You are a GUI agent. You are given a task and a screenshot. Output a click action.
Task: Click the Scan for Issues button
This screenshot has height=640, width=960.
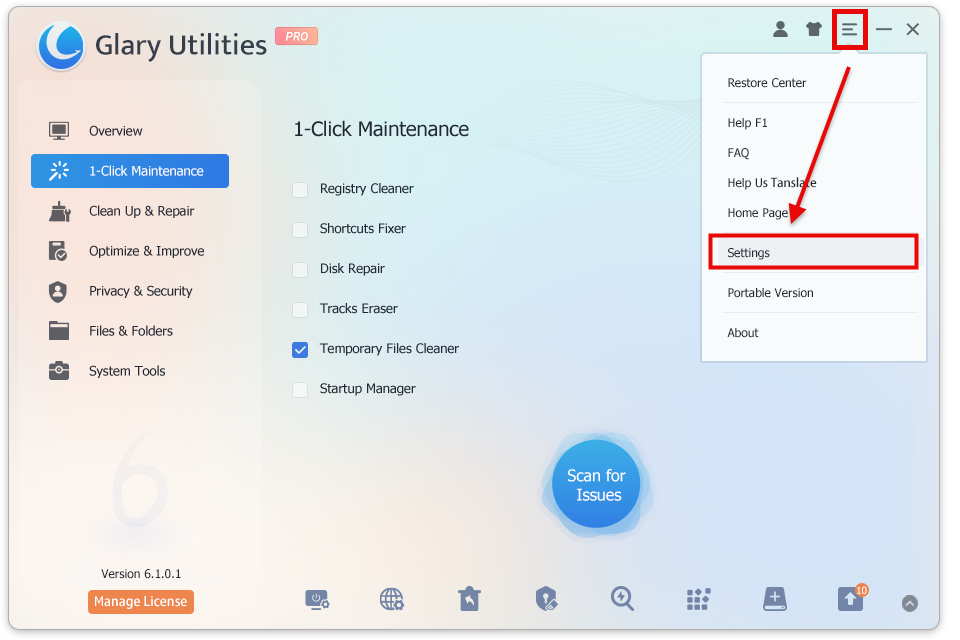coord(596,484)
